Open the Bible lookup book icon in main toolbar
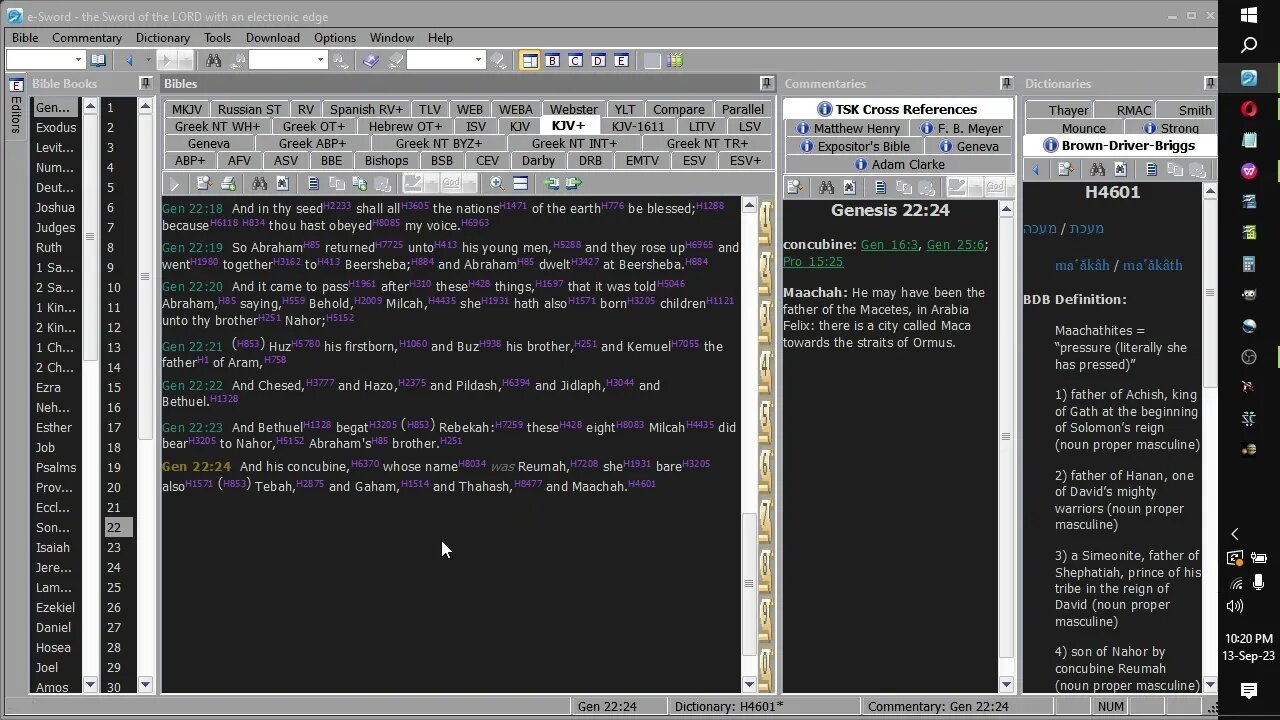The width and height of the screenshot is (1280, 720). point(98,60)
